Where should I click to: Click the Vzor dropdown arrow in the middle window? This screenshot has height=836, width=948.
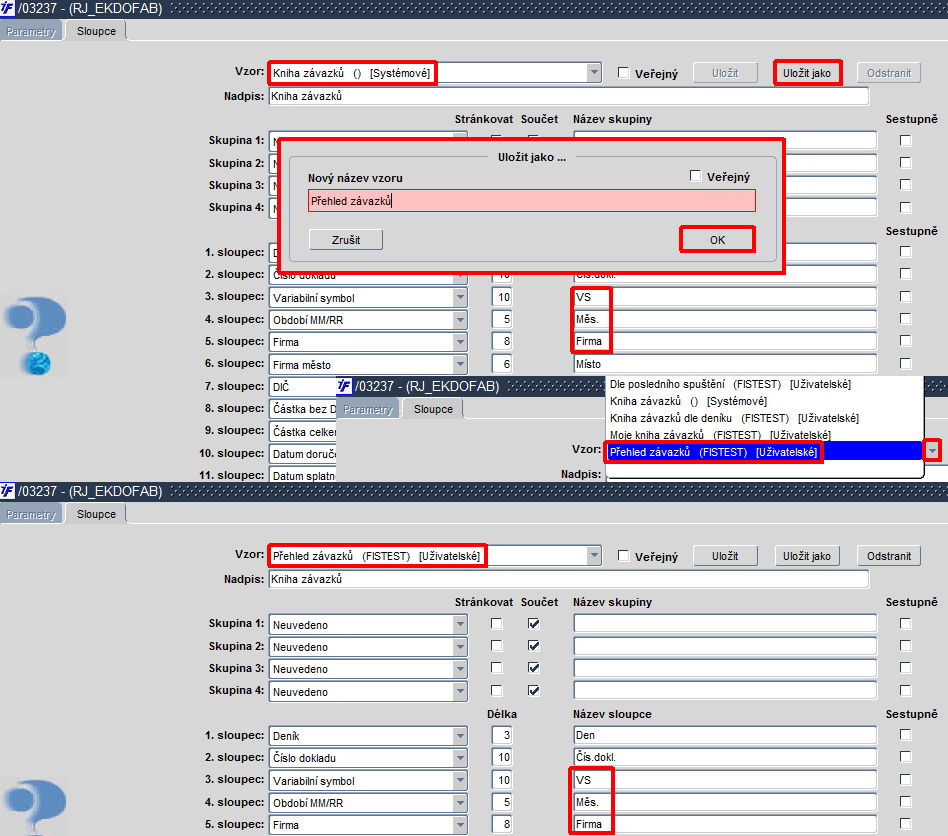tap(932, 451)
